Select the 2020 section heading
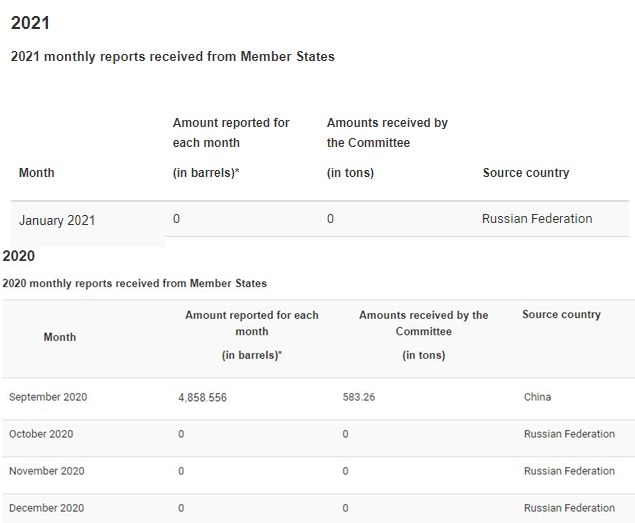The height and width of the screenshot is (523, 635). tap(19, 256)
